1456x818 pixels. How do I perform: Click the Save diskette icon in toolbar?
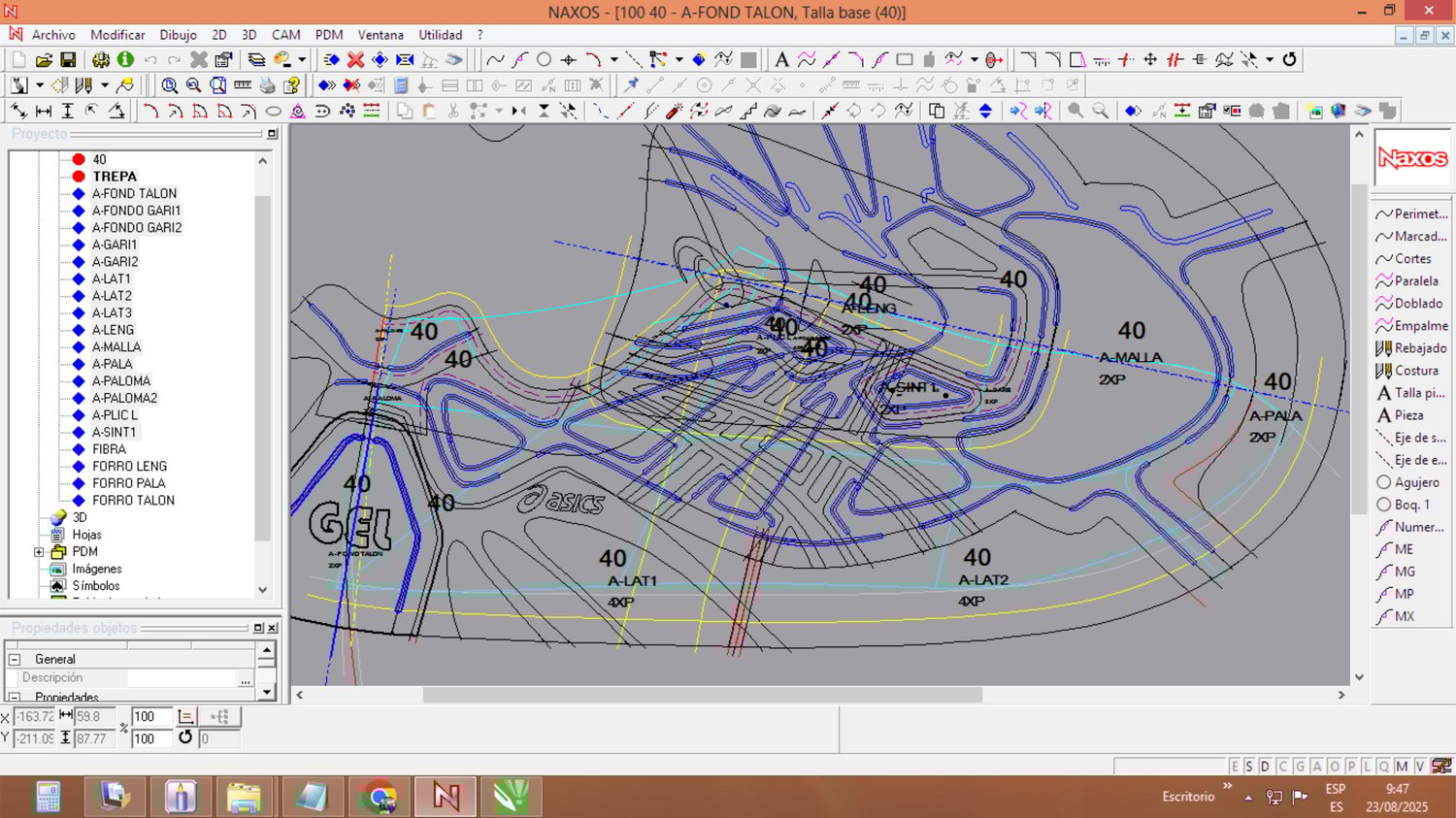(x=68, y=60)
